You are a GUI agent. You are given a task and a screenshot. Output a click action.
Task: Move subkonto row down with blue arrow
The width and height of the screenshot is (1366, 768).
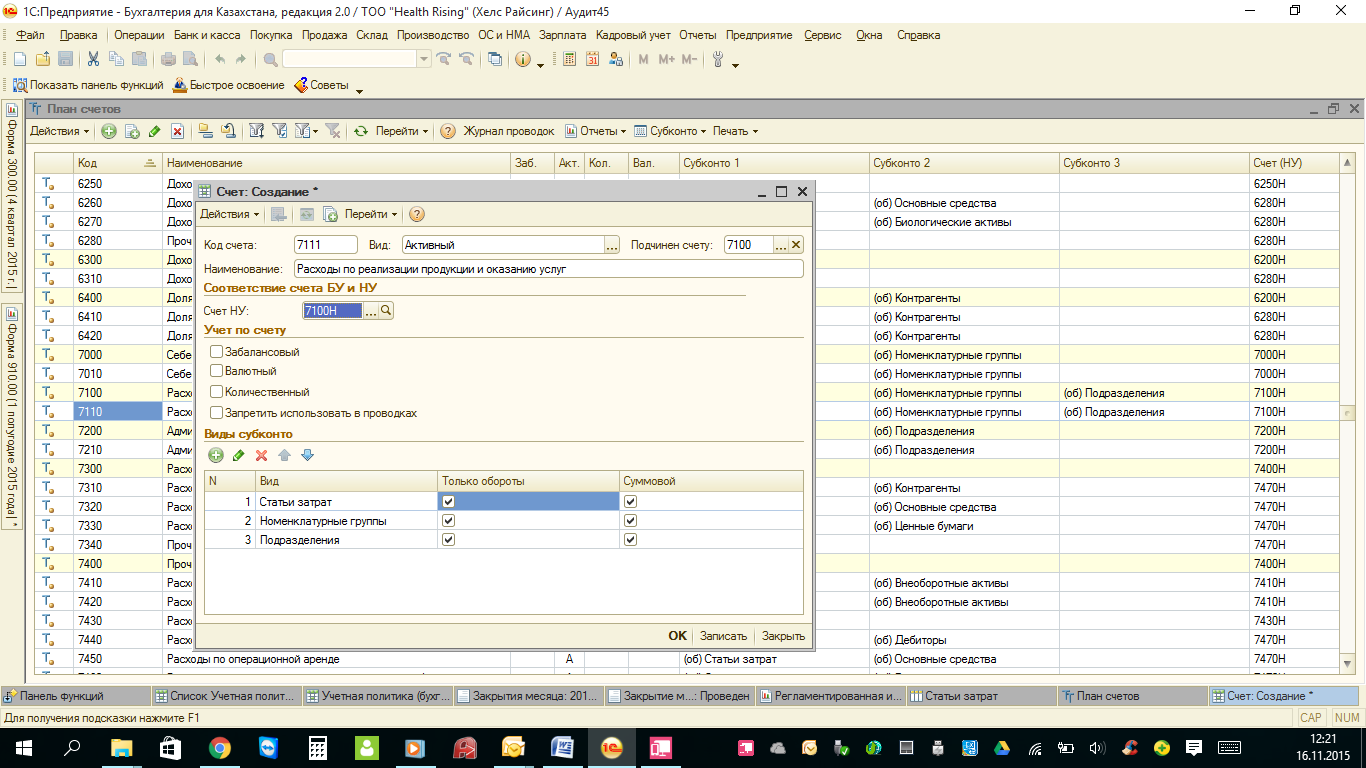pyautogui.click(x=307, y=455)
